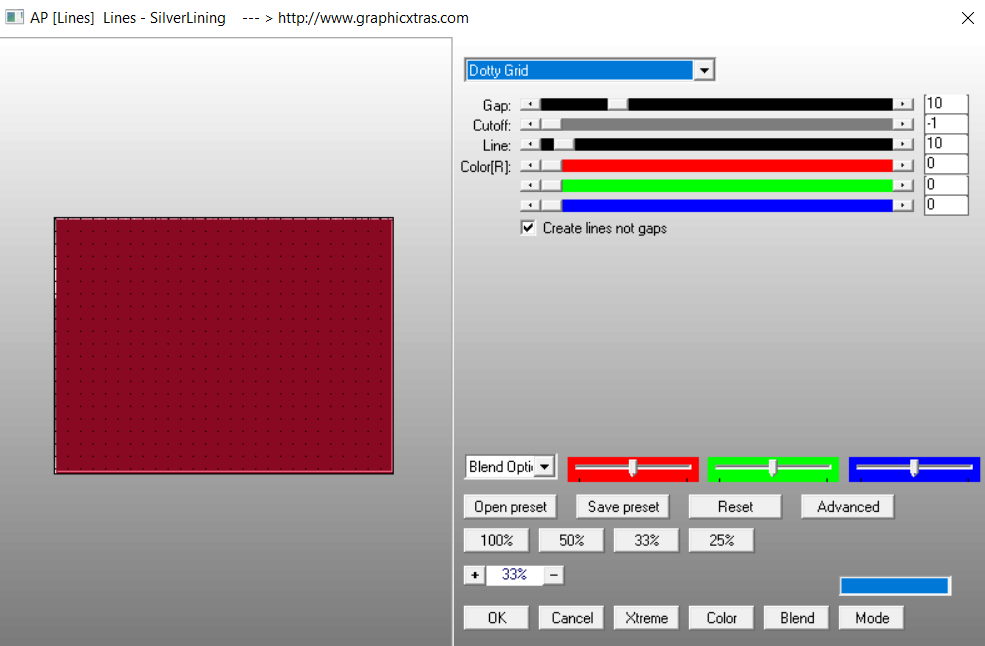Image resolution: width=985 pixels, height=646 pixels.
Task: Click the blue color slider bar
Action: click(717, 205)
